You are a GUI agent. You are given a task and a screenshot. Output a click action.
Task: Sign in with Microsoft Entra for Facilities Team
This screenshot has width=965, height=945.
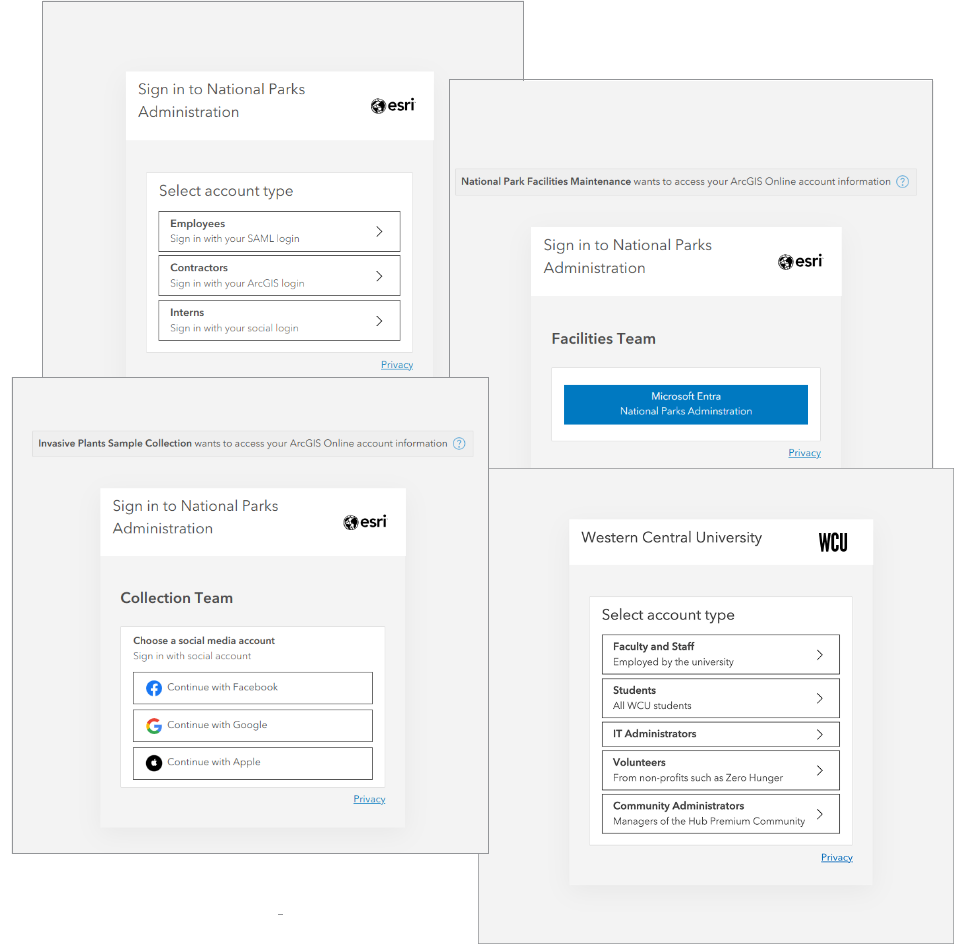coord(685,404)
